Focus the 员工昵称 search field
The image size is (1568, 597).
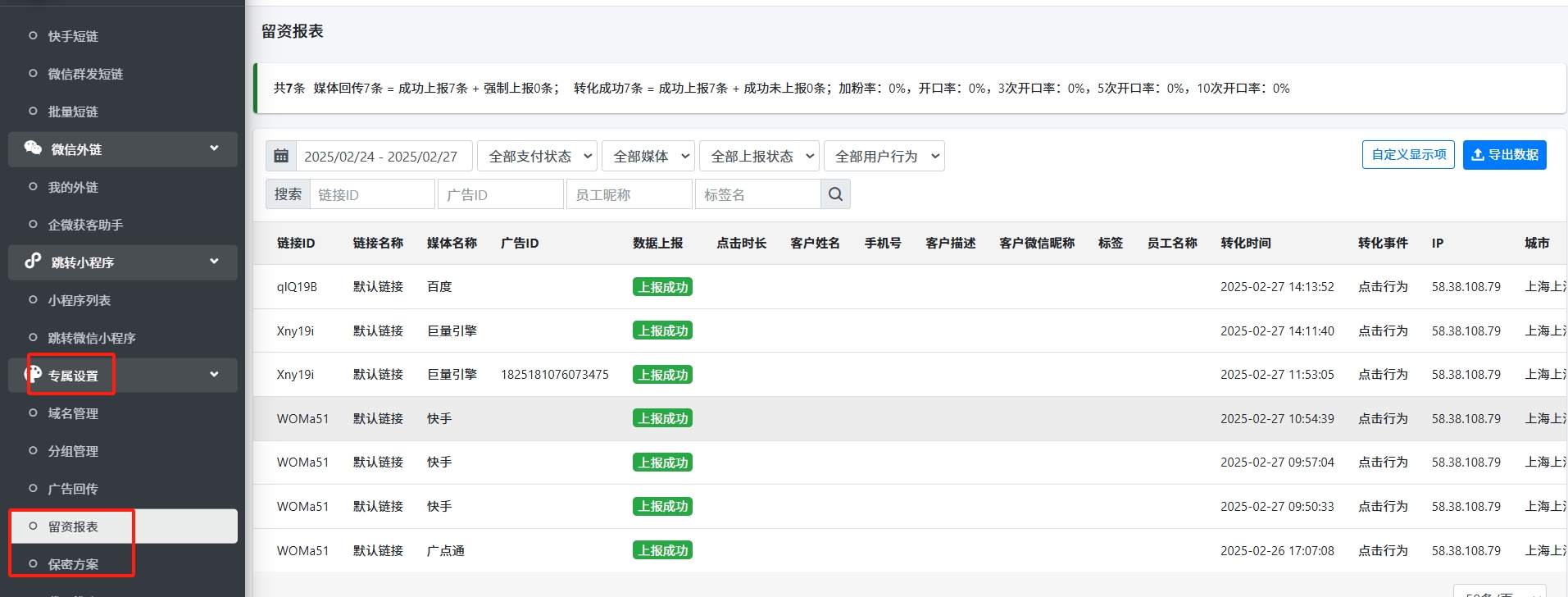coord(629,194)
